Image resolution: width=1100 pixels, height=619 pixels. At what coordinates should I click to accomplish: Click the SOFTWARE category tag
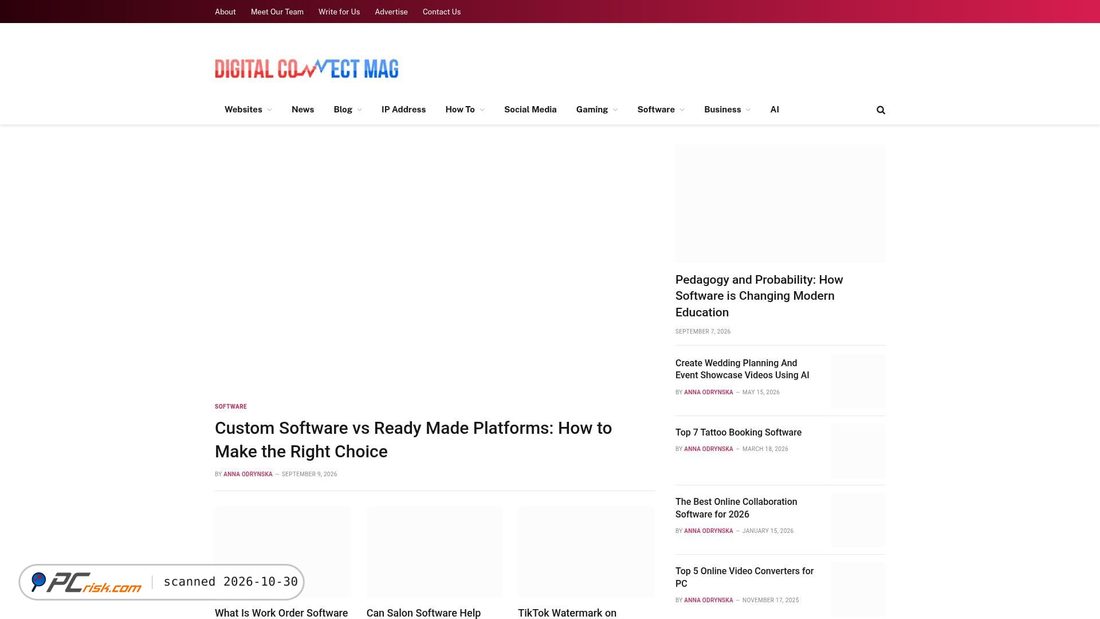coord(231,406)
